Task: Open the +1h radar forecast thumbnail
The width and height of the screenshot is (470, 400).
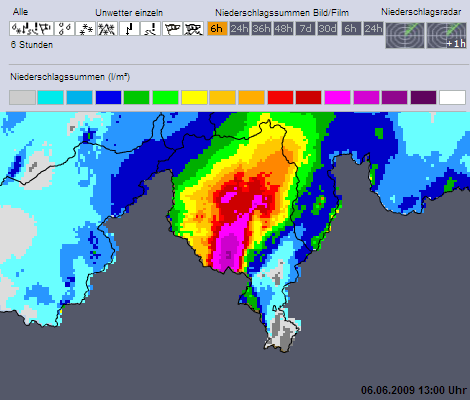Action: pos(447,35)
